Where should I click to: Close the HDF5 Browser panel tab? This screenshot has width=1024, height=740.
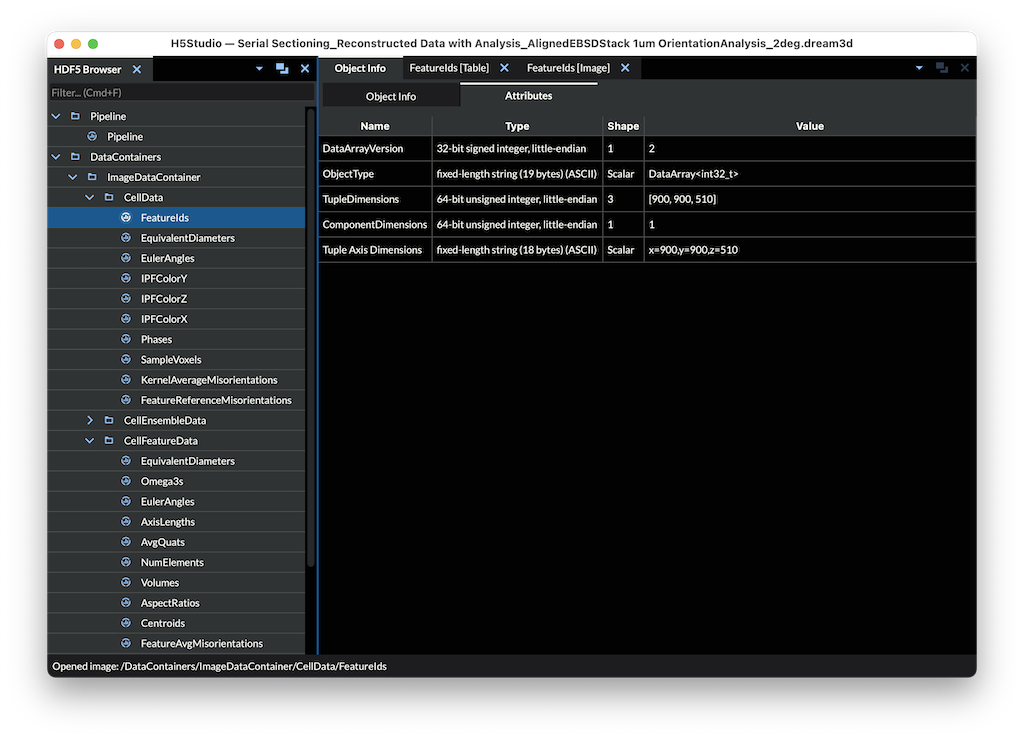(137, 69)
